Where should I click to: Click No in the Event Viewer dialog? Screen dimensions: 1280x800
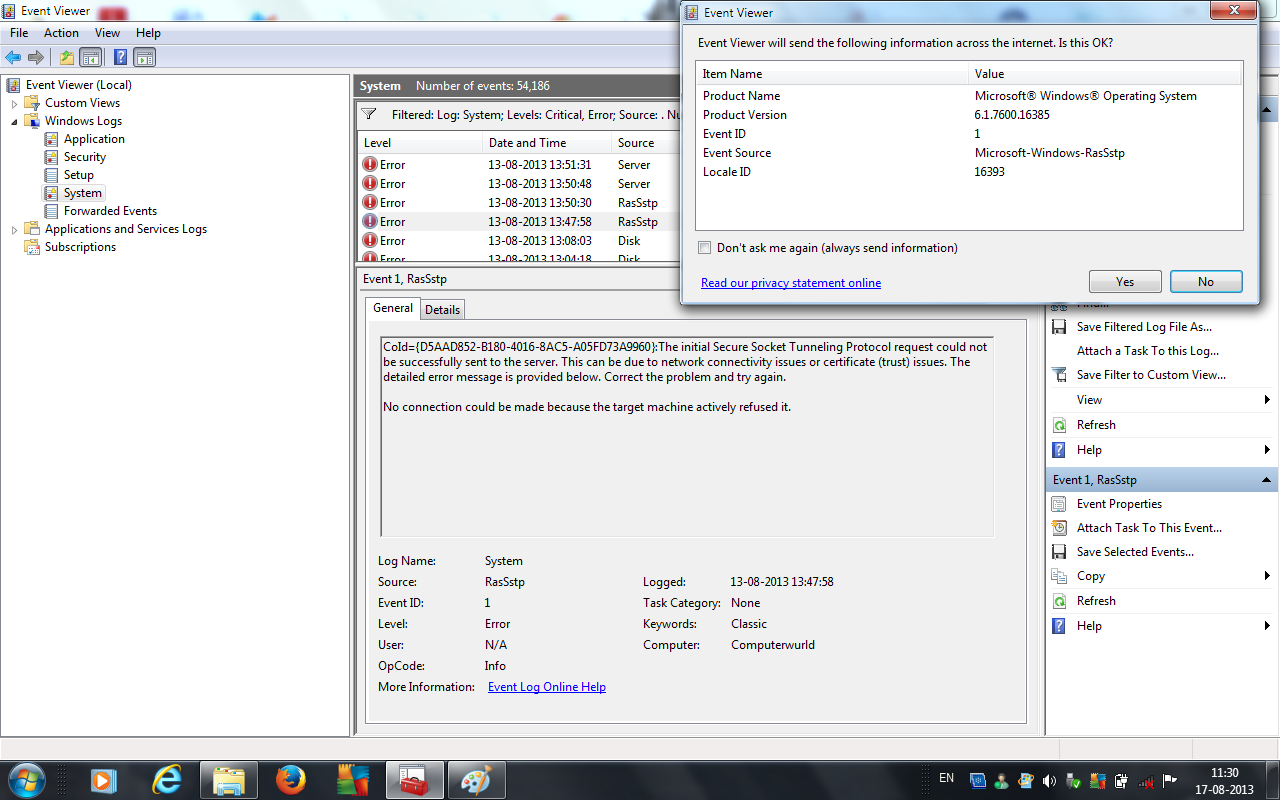tap(1206, 282)
